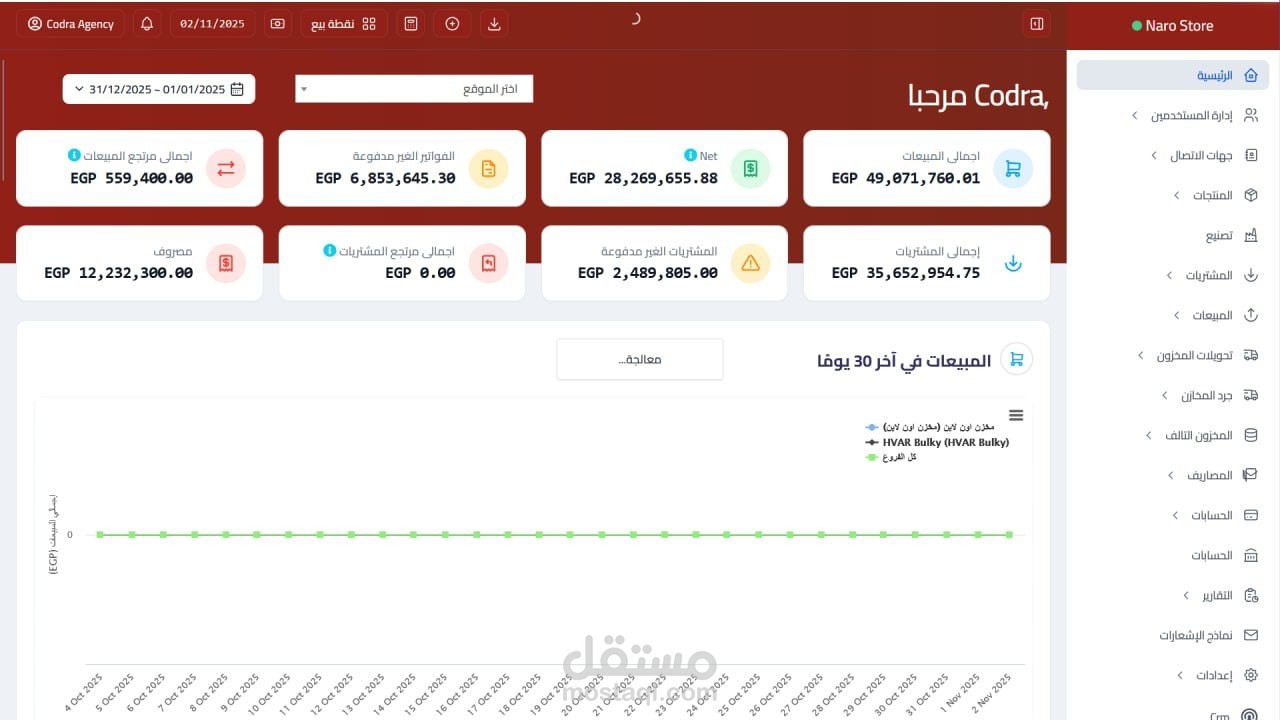Select الرئيسية menu item
1280x720 pixels.
(x=1173, y=75)
